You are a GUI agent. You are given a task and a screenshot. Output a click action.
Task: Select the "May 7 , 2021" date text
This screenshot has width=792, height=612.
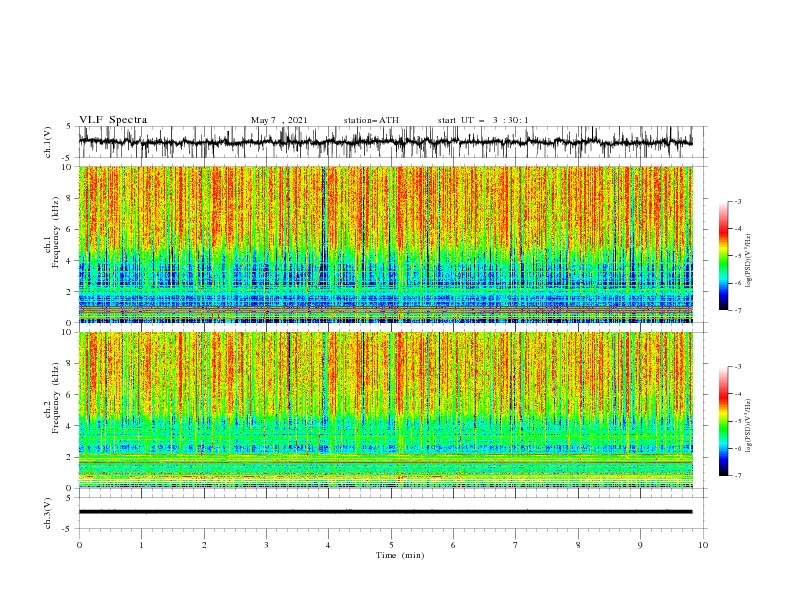(x=279, y=120)
